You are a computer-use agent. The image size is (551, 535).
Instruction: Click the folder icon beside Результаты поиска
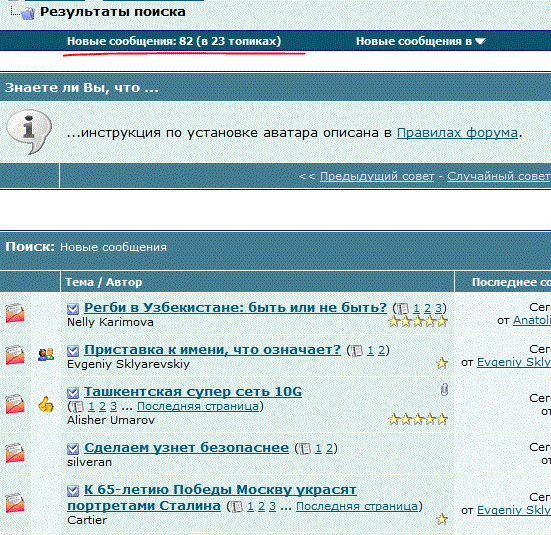click(27, 13)
